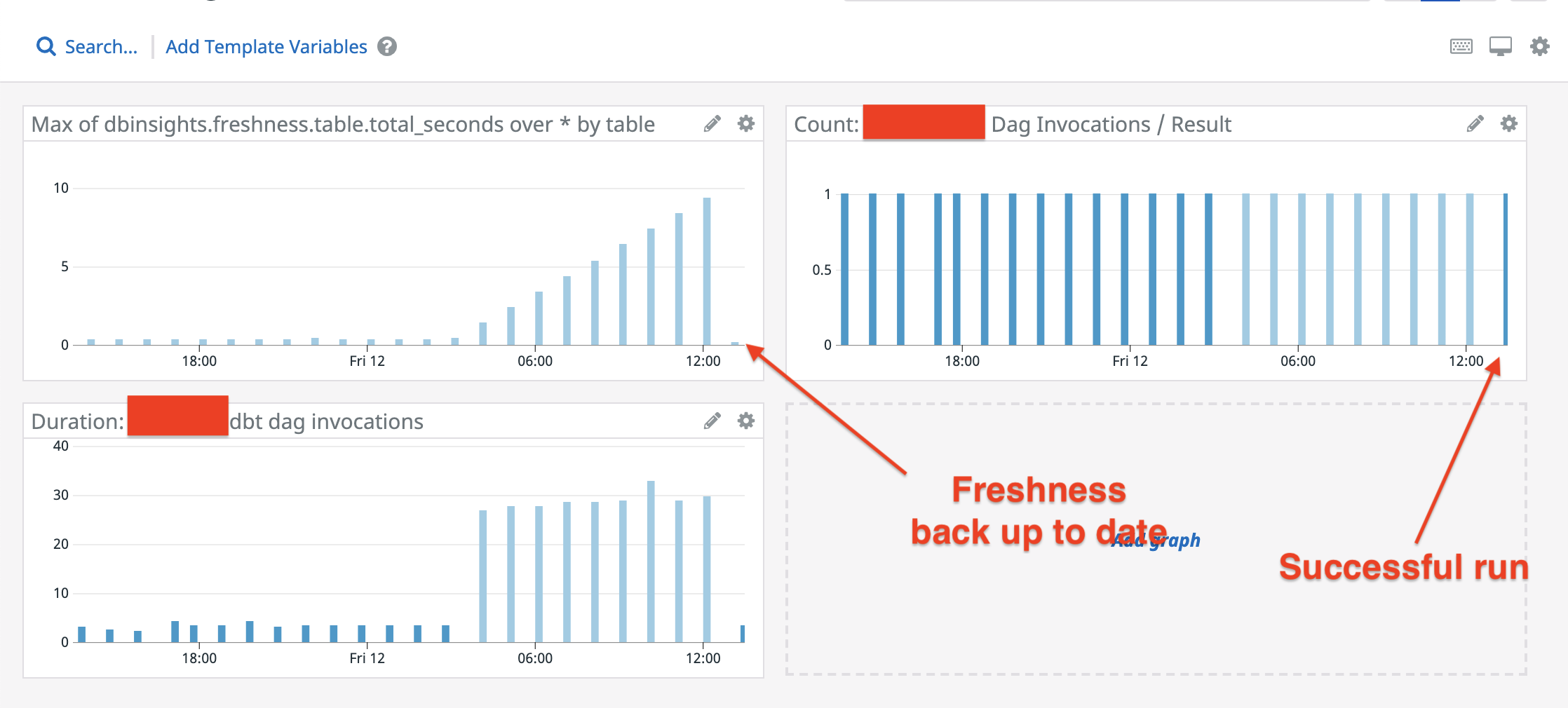Image resolution: width=1568 pixels, height=708 pixels.
Task: Click the tallest bar in Duration graph
Action: pos(651,561)
